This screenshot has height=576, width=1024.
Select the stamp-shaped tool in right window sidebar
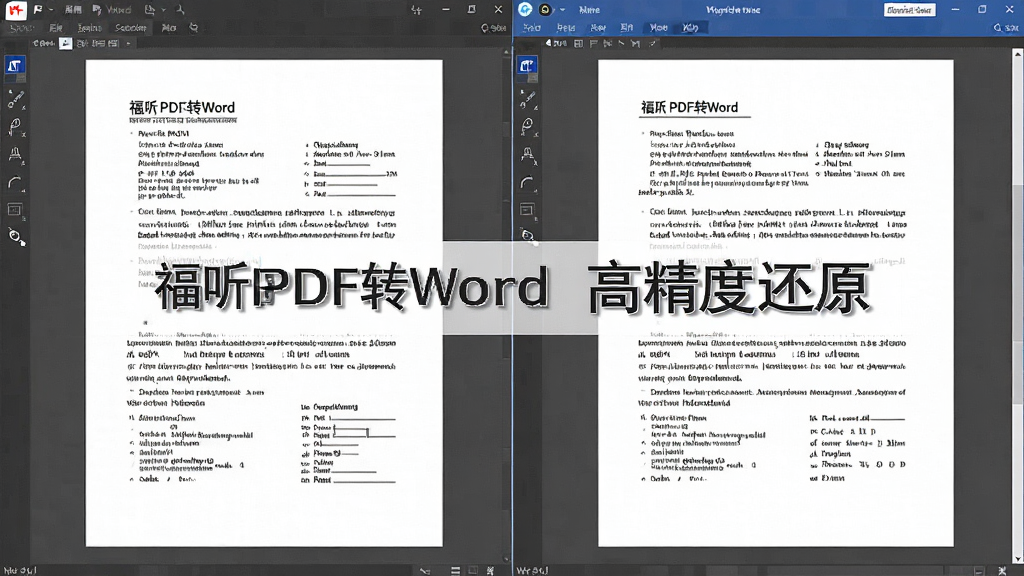528,154
